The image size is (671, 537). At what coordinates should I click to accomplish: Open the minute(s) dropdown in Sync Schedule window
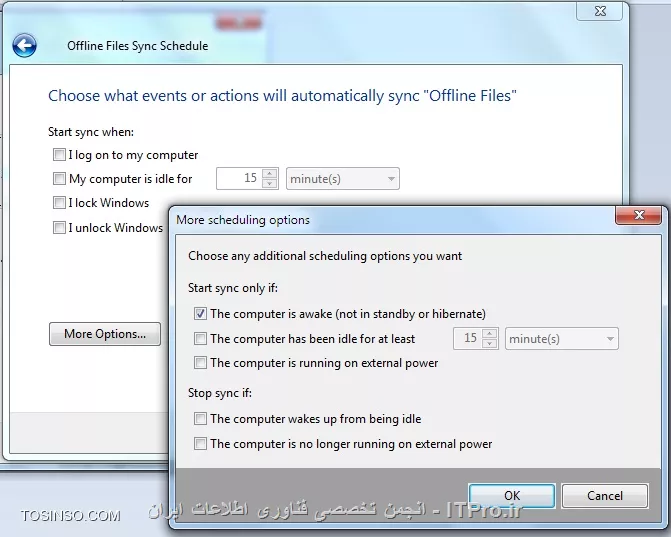pos(343,178)
